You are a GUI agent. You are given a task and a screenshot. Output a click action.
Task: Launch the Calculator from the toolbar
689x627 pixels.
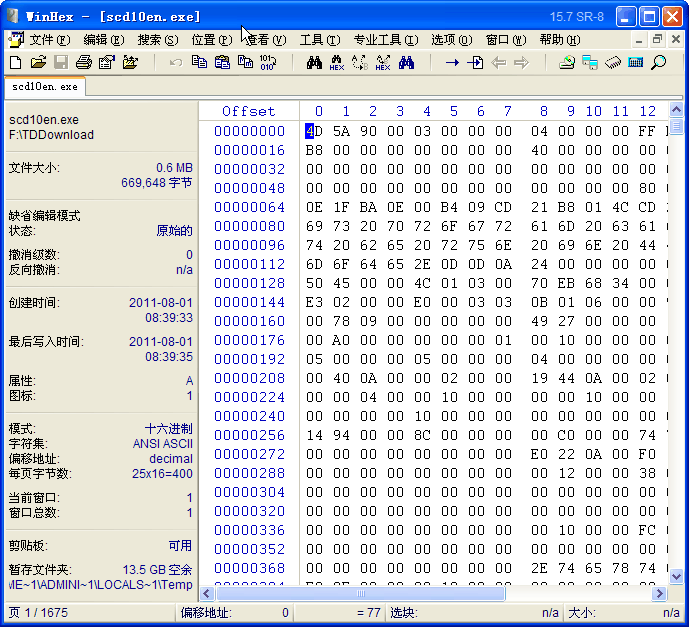(635, 63)
